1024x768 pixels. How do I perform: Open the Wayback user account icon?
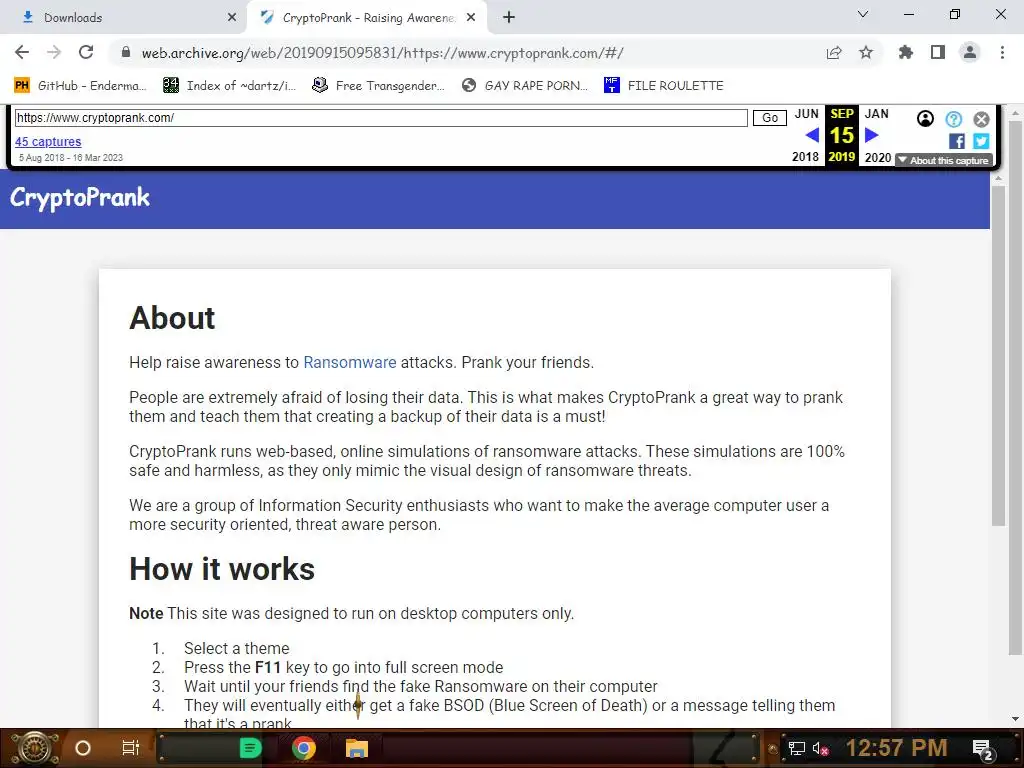pos(925,119)
